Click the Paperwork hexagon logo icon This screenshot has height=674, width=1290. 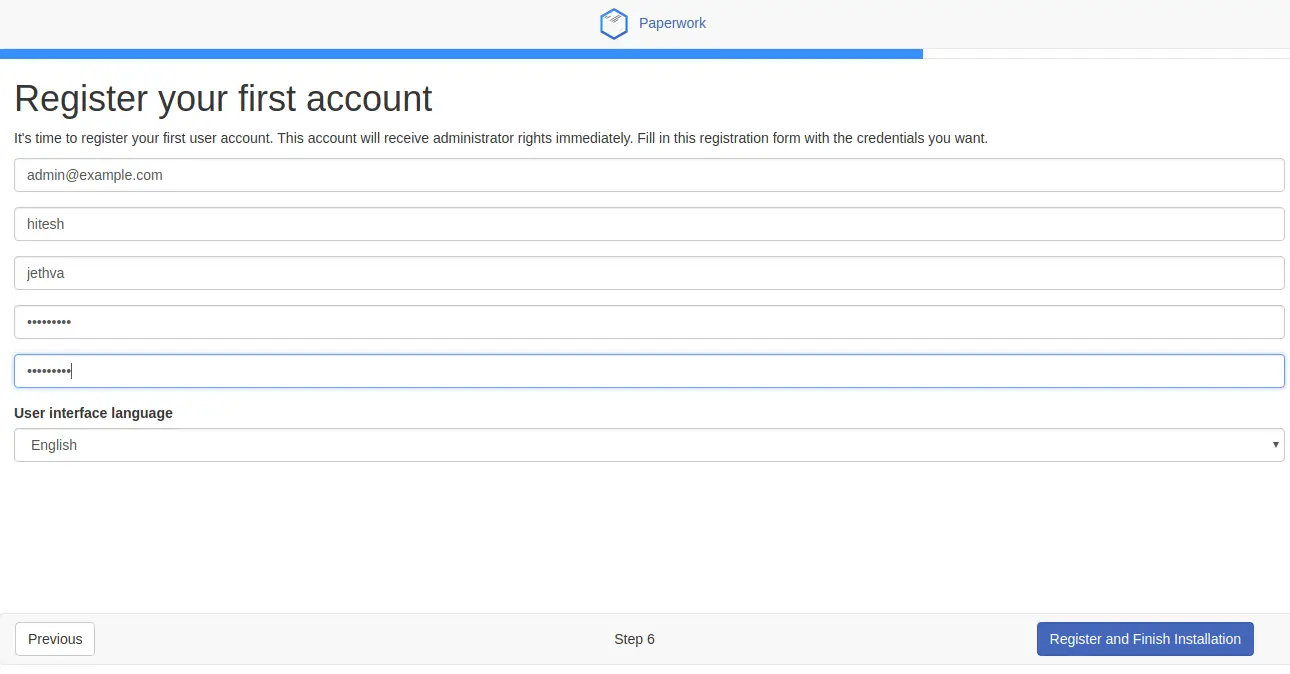(x=613, y=24)
